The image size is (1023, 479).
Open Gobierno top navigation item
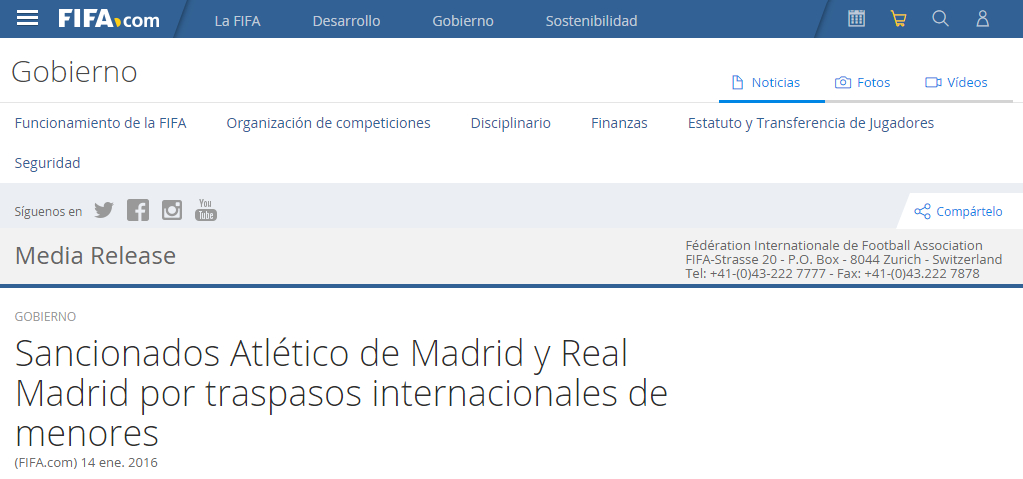pos(463,21)
